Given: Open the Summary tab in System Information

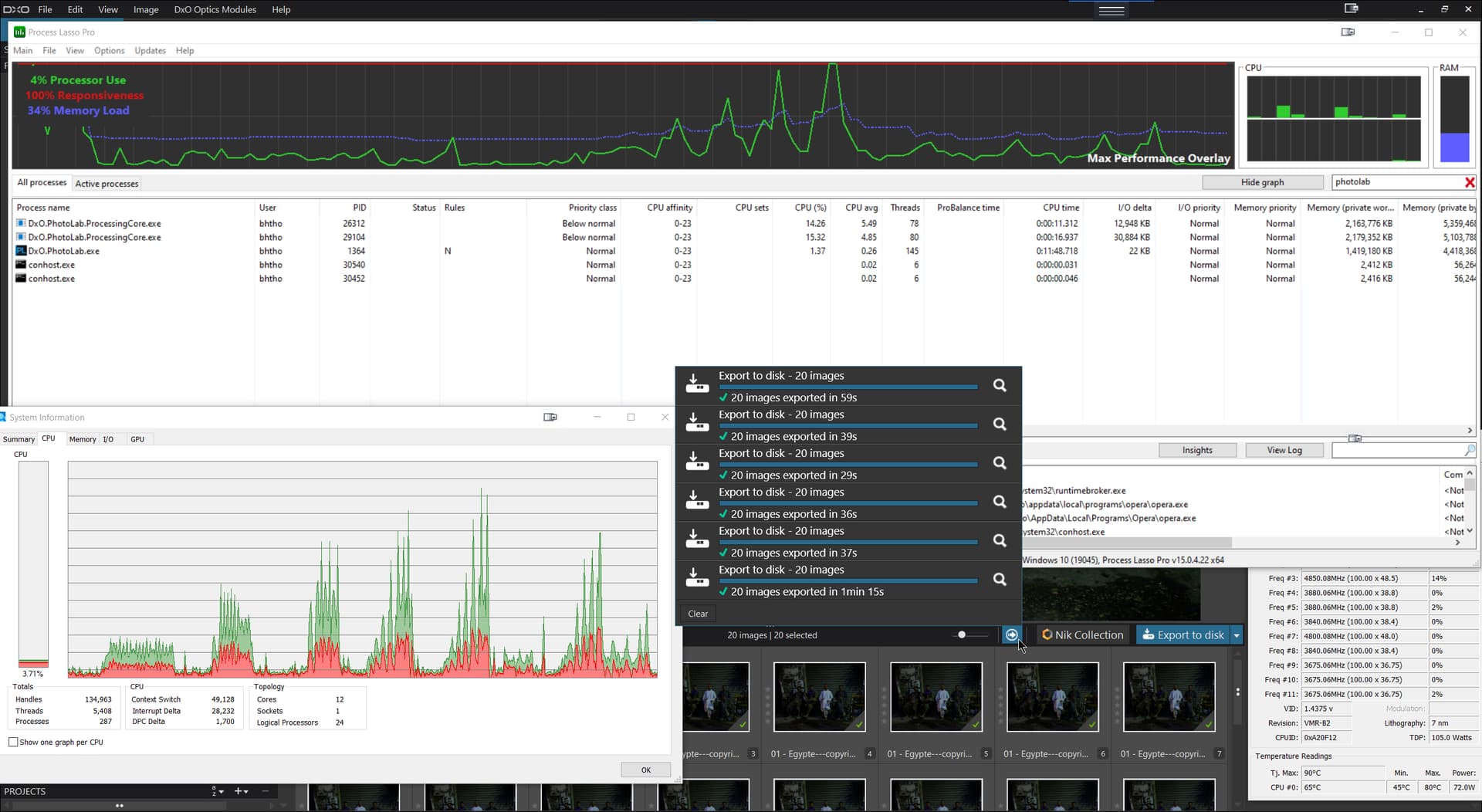Looking at the screenshot, I should coord(19,439).
